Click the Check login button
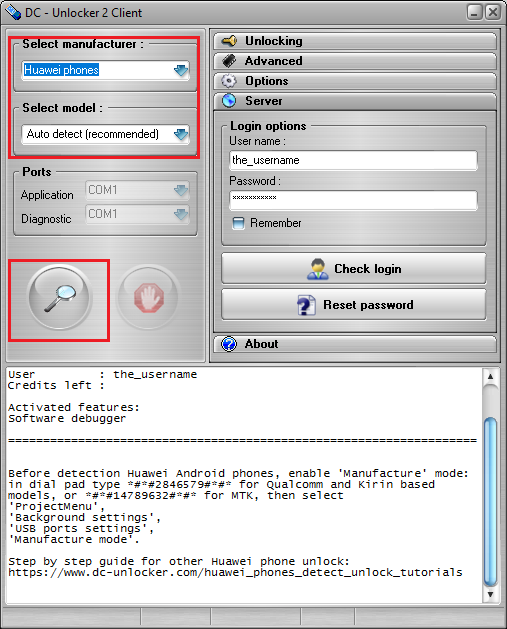507x629 pixels. 354,268
